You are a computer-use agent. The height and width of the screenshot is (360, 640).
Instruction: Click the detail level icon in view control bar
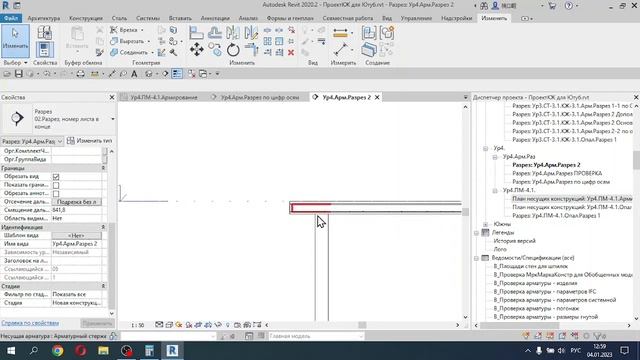(x=159, y=325)
